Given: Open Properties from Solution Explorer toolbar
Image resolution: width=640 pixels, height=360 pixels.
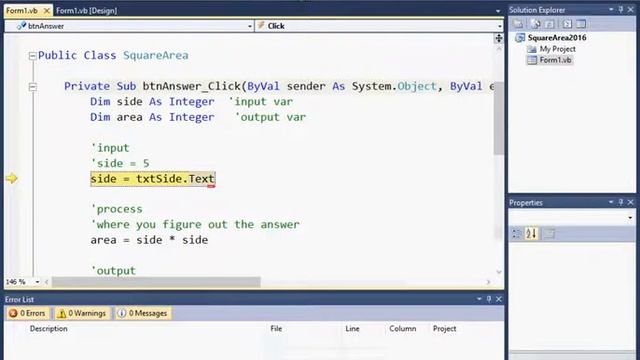Looking at the screenshot, I should point(518,24).
